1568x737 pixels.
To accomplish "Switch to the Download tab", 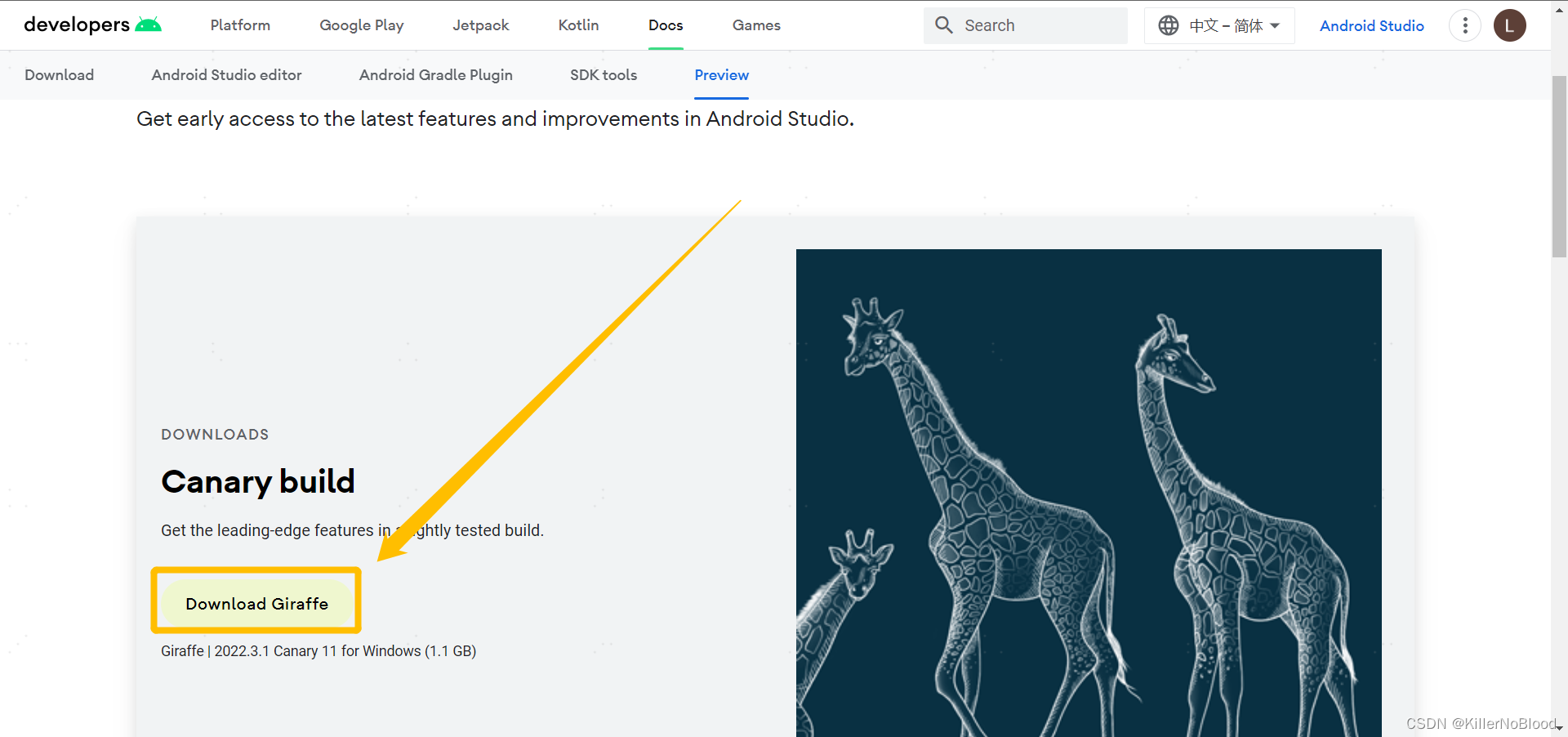I will click(60, 75).
